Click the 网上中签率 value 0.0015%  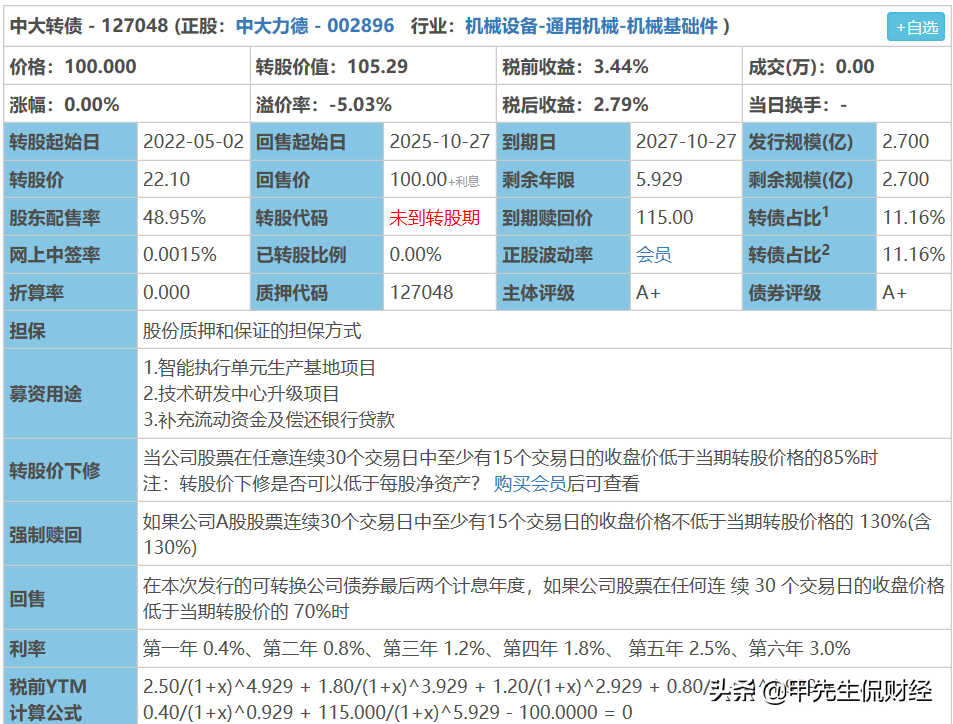coord(180,255)
